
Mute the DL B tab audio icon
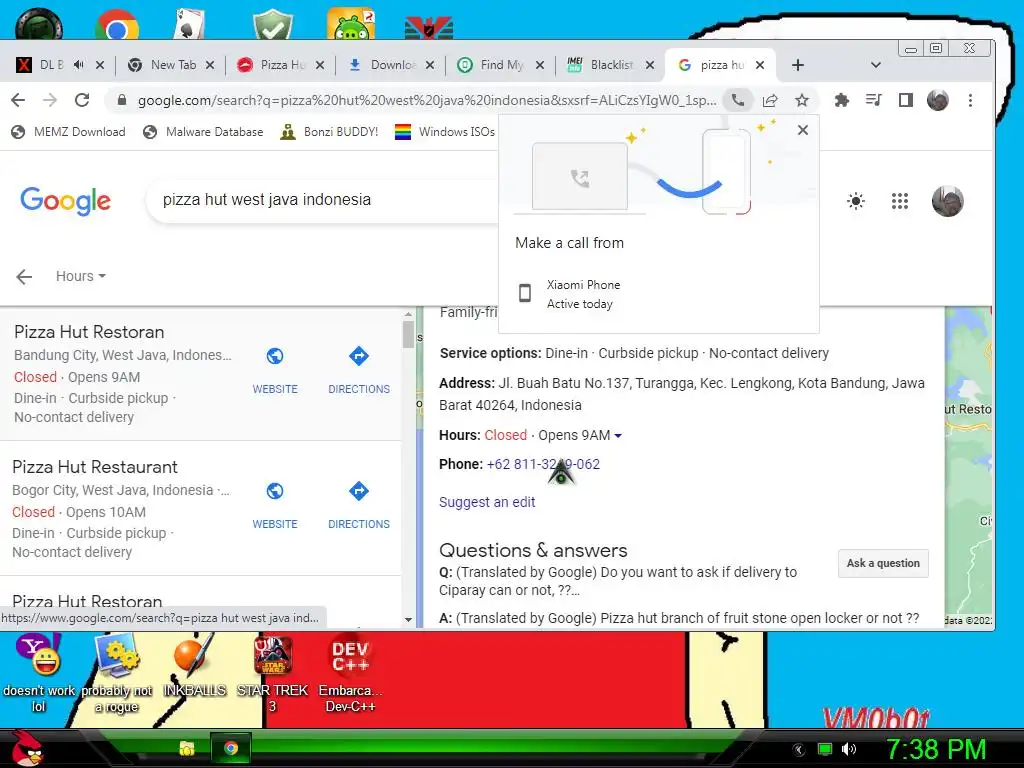click(79, 65)
